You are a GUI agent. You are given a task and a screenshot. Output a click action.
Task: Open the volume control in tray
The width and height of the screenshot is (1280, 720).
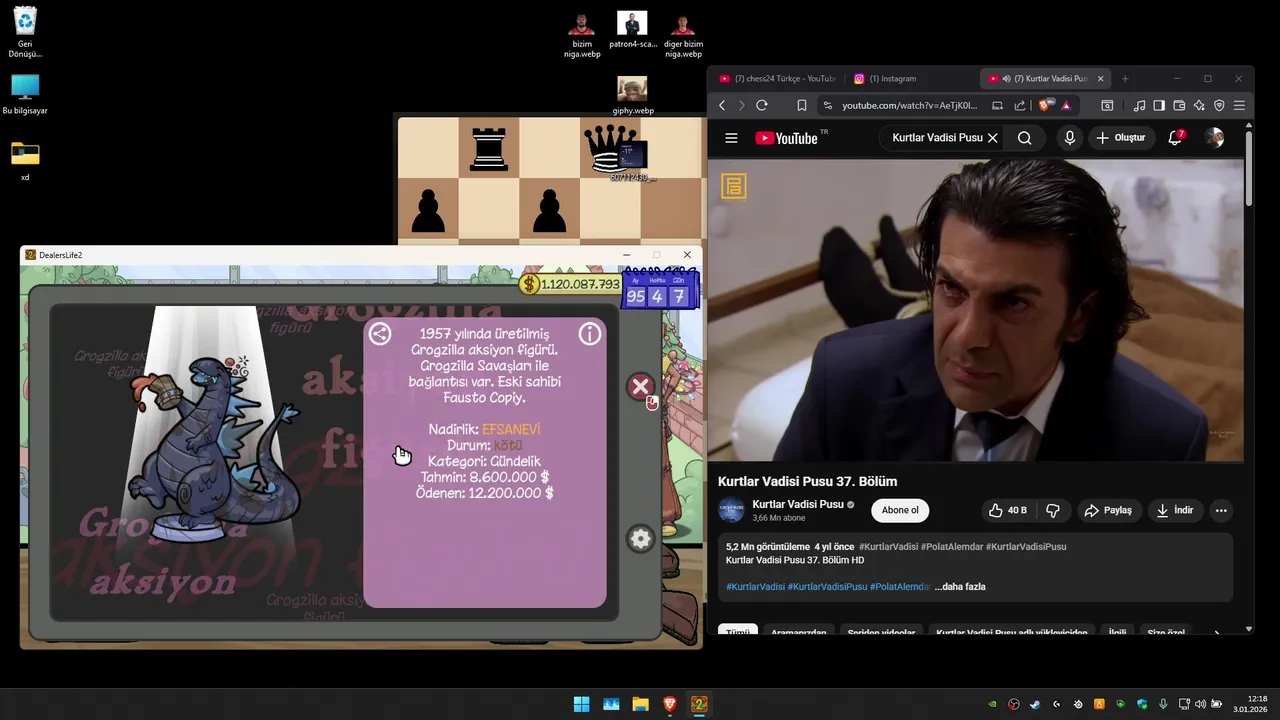(x=1200, y=704)
